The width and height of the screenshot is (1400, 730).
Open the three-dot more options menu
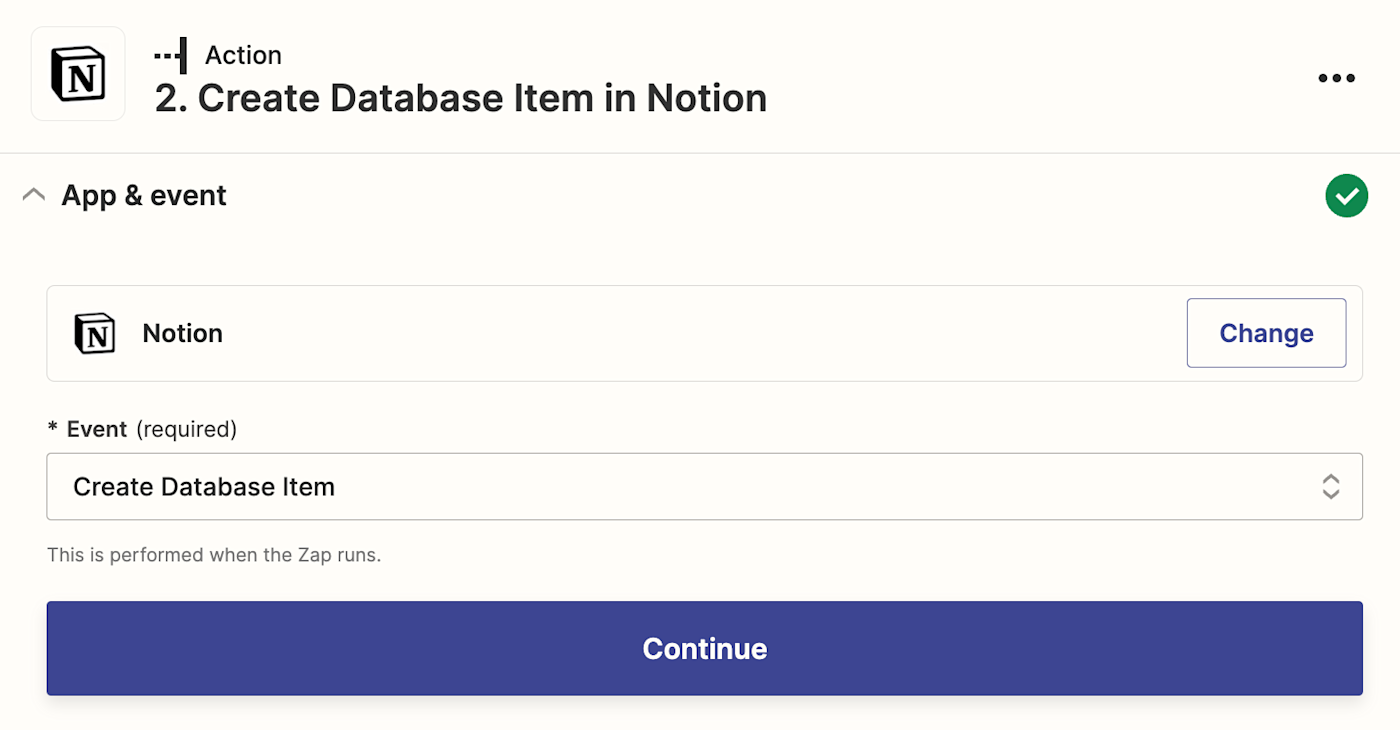click(1336, 78)
